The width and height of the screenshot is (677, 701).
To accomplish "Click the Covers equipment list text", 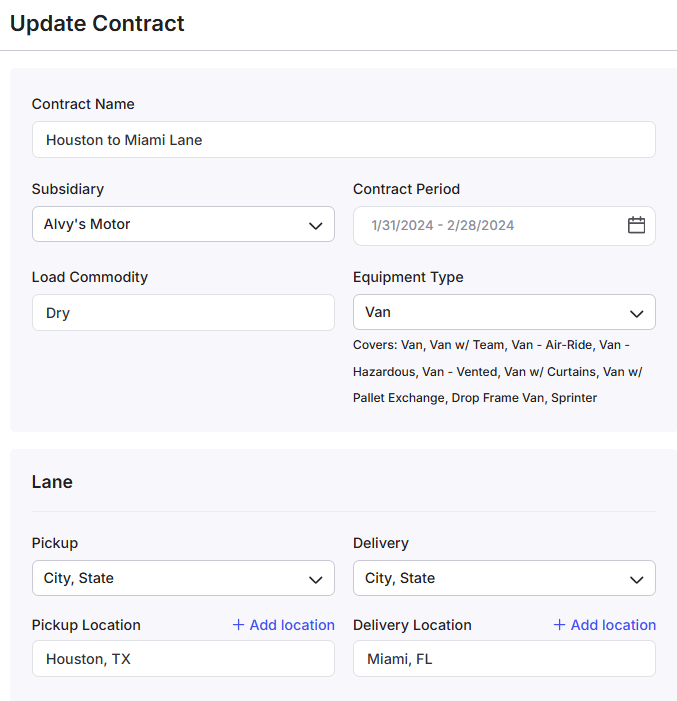I will [x=498, y=372].
